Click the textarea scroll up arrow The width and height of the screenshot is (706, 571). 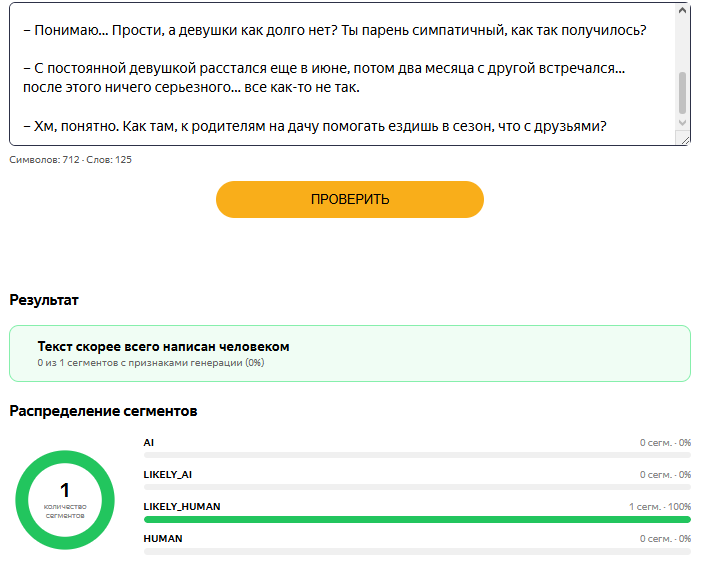[682, 10]
